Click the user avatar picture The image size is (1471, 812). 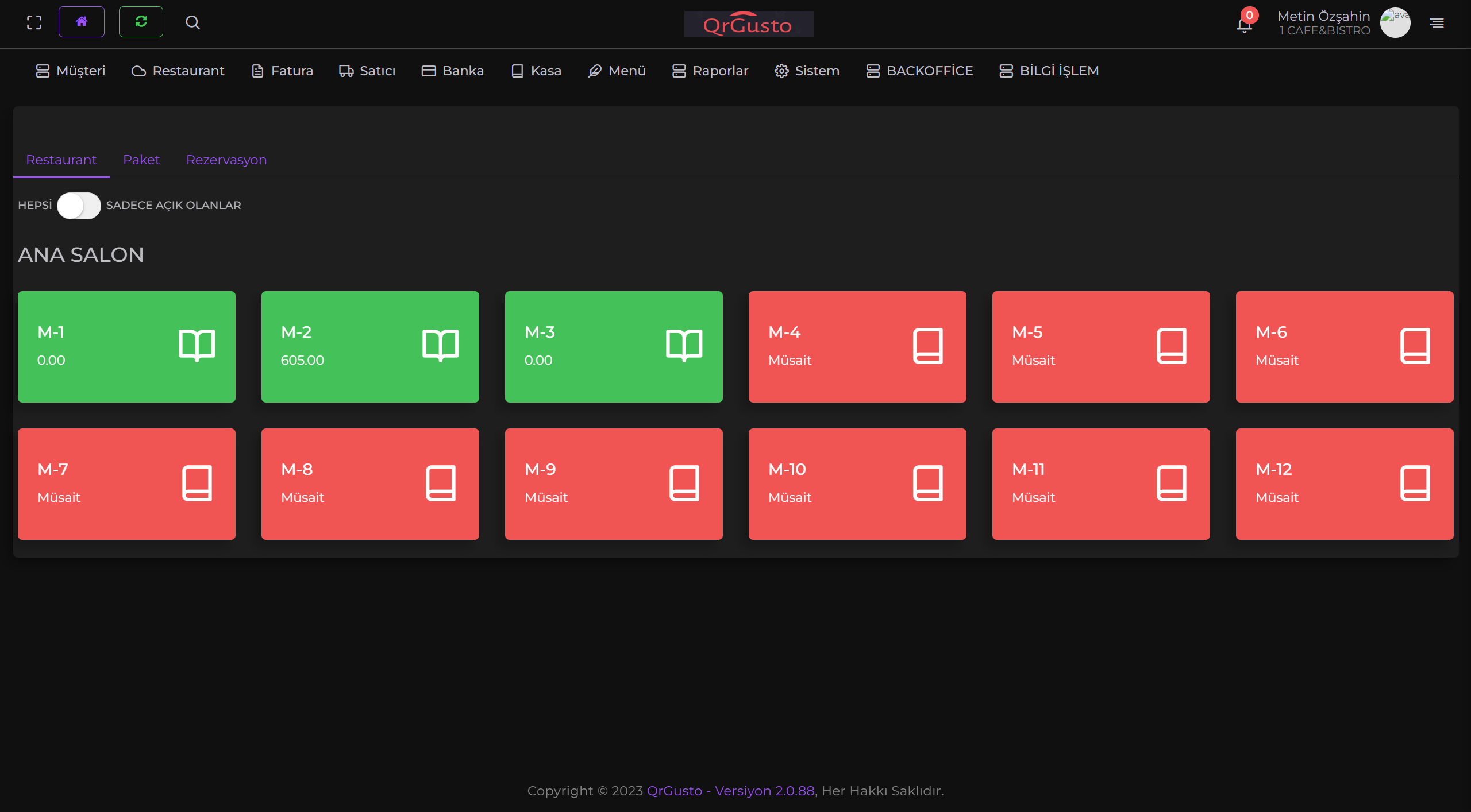coord(1395,23)
